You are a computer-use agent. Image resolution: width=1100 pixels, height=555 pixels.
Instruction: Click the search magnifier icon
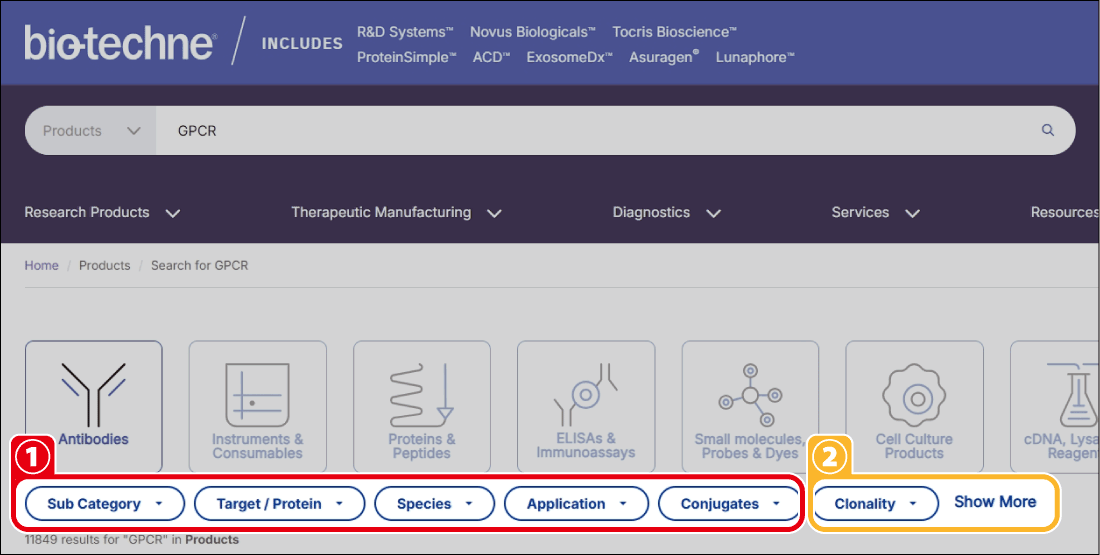pos(1047,130)
